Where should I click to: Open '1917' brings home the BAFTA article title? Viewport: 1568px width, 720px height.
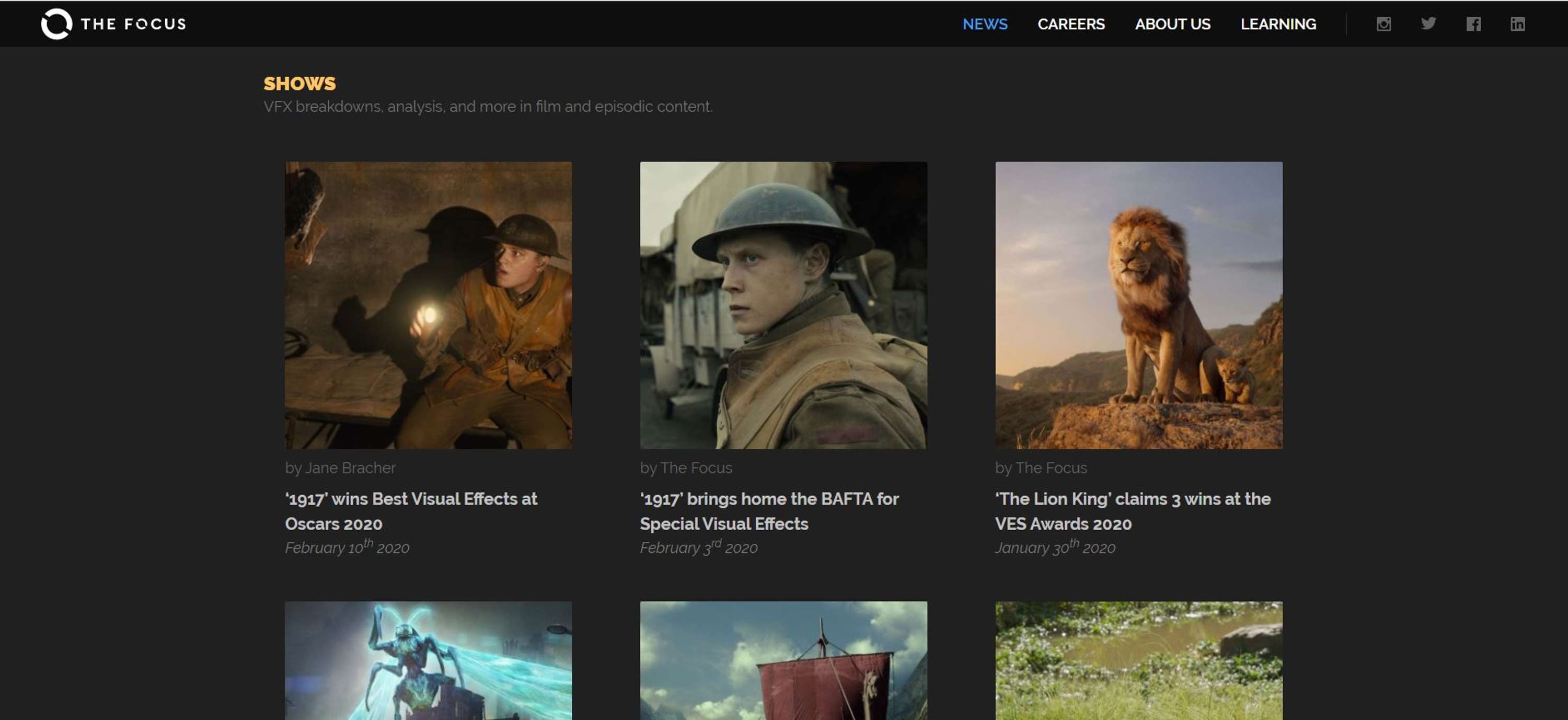point(769,511)
